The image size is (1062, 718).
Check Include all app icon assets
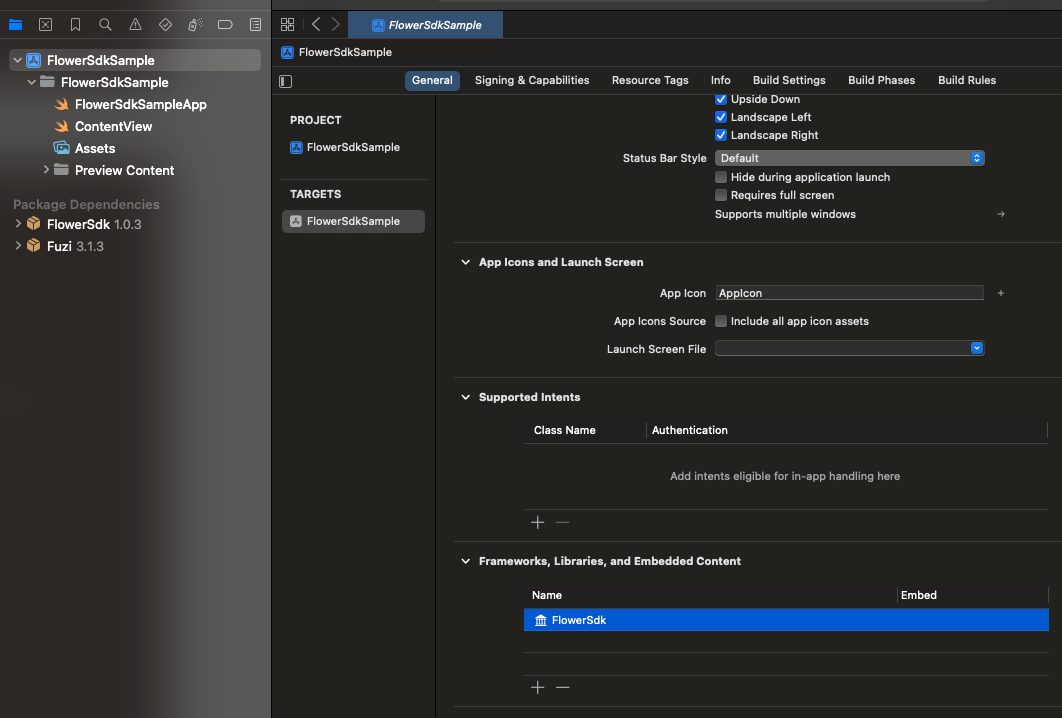(721, 321)
